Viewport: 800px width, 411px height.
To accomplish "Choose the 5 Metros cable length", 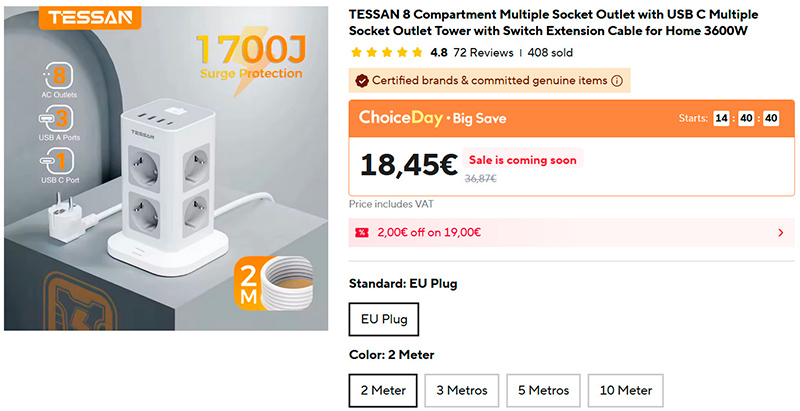I will click(x=542, y=390).
